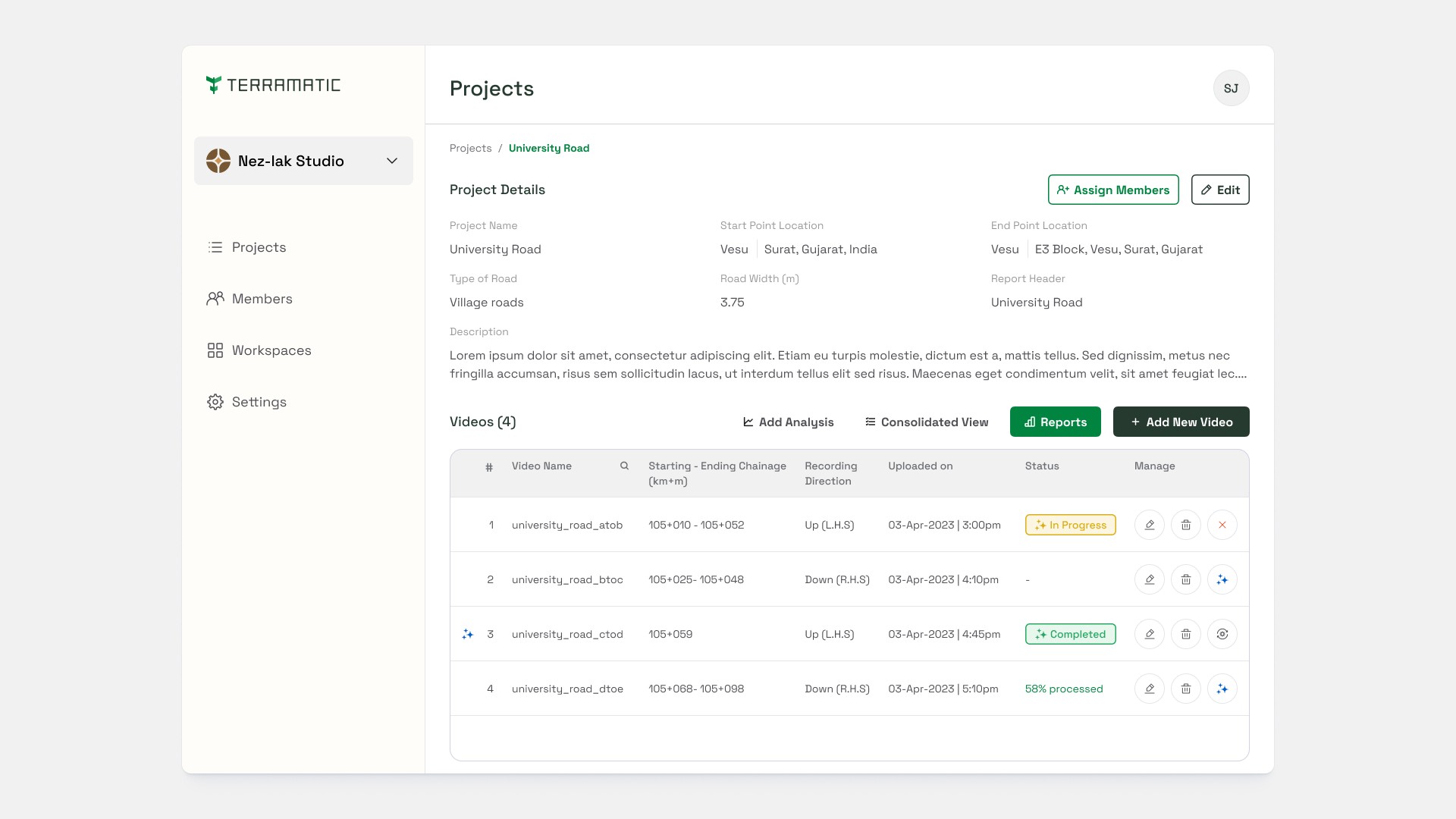Click the Nez-lak Studio avatar icon
Viewport: 1456px width, 819px height.
[x=218, y=161]
